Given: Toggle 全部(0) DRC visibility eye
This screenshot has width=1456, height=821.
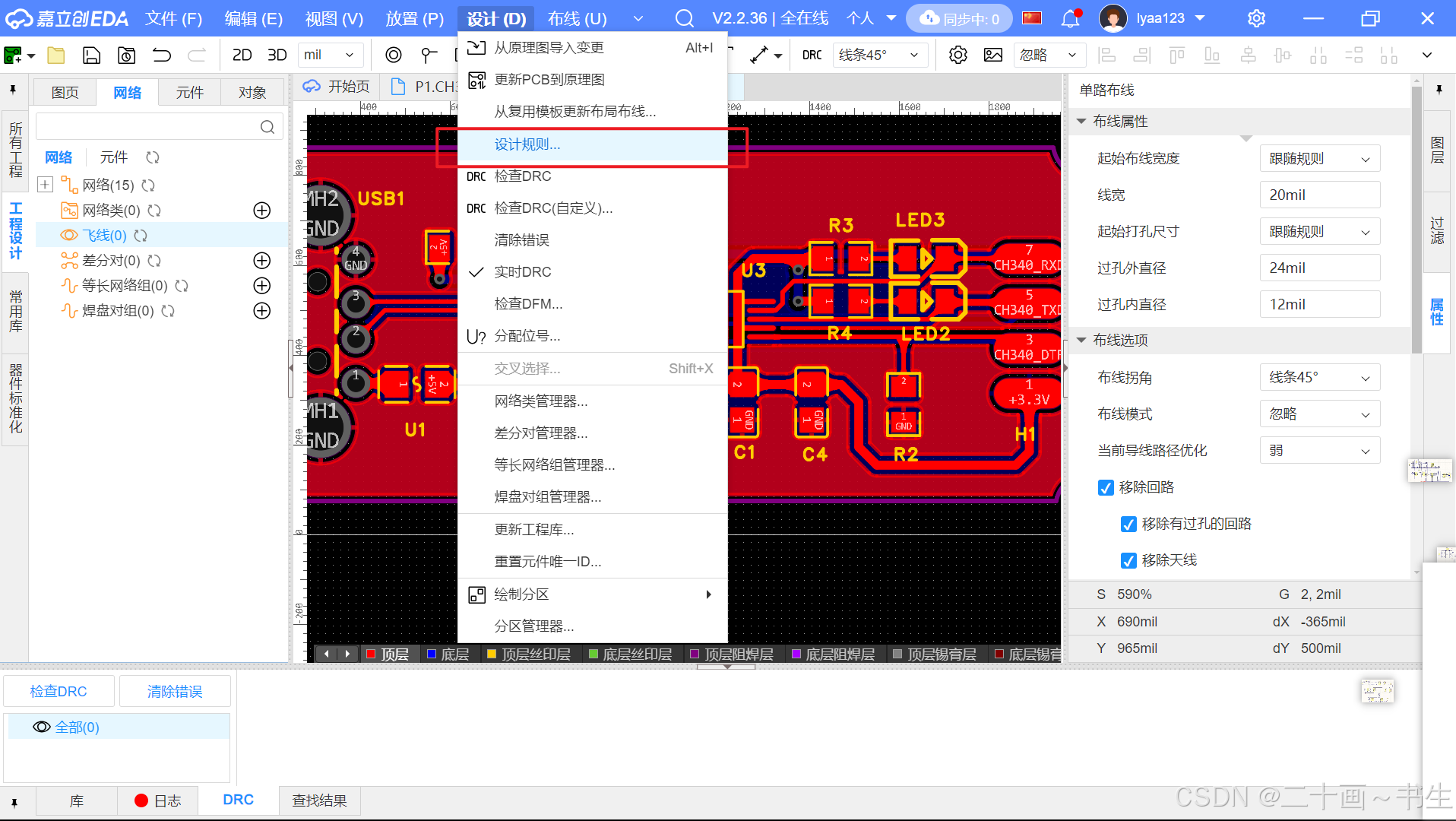Looking at the screenshot, I should [42, 727].
